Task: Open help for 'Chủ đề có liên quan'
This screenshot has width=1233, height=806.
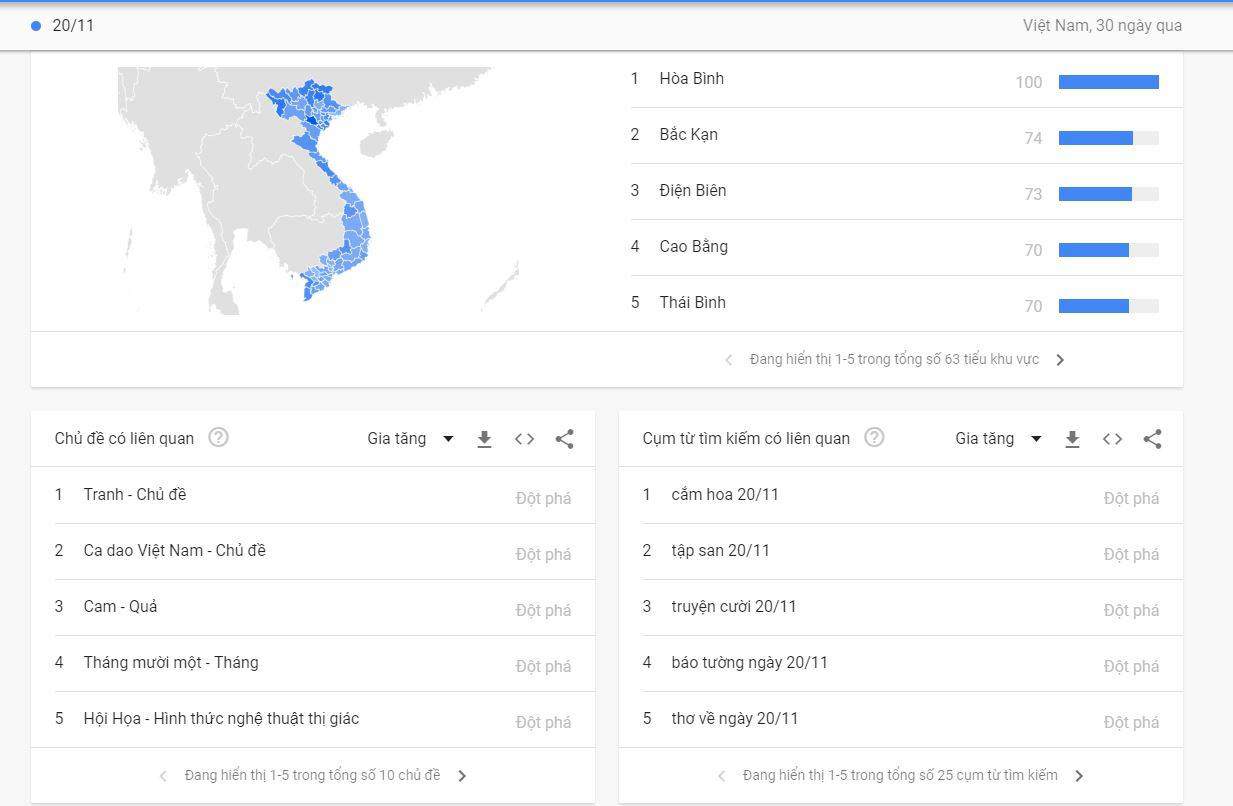Action: coord(218,438)
